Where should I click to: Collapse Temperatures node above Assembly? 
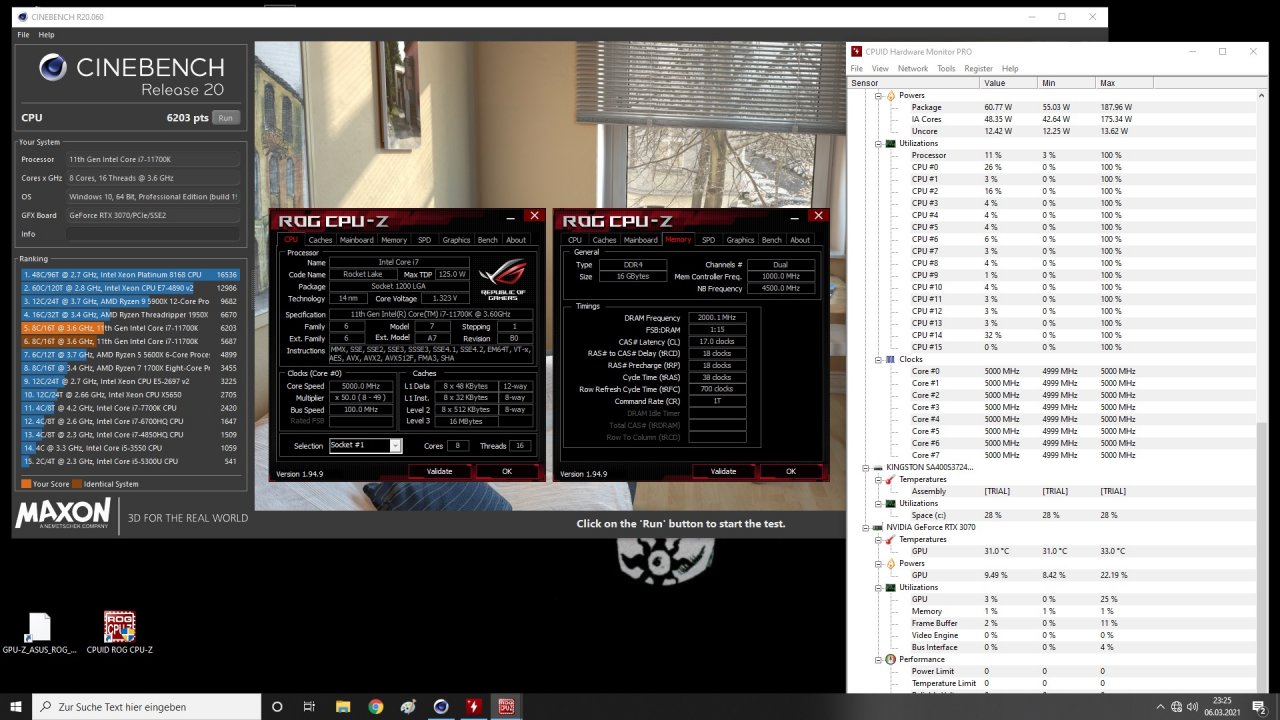coord(878,479)
